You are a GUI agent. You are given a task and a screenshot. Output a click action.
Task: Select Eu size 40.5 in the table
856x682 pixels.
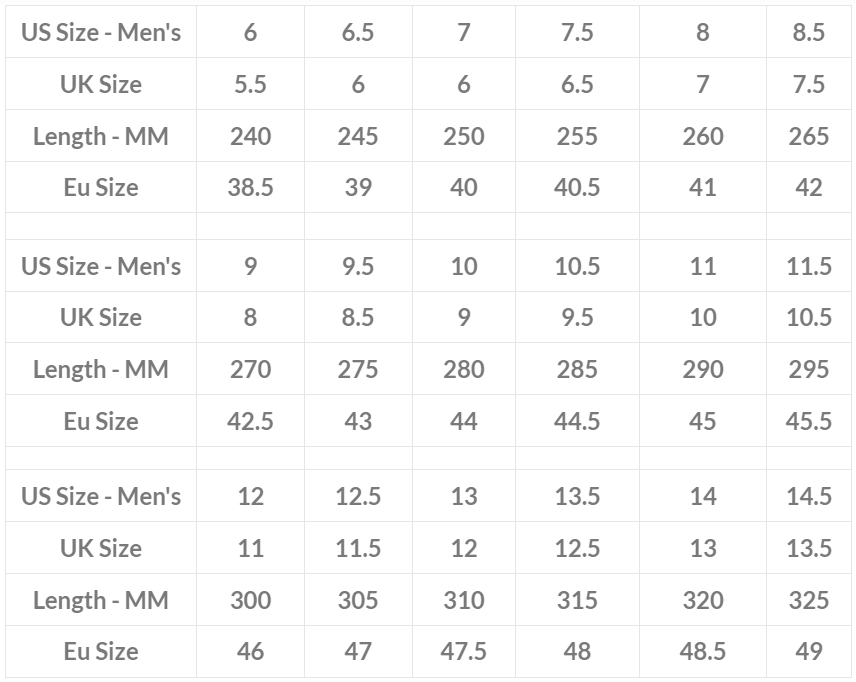click(x=577, y=188)
